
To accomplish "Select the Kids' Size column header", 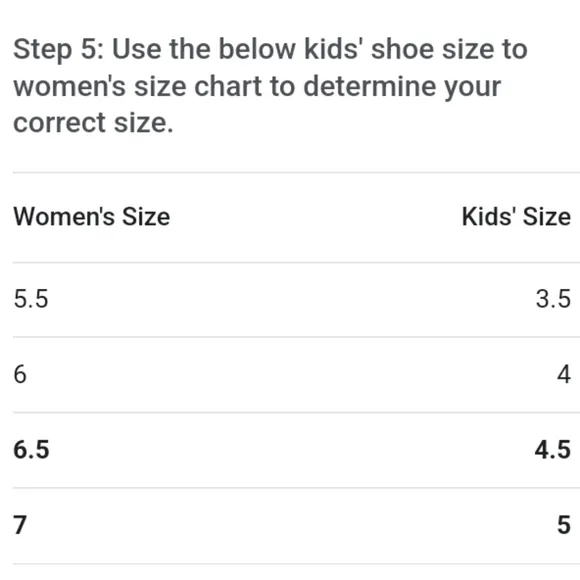I will click(516, 216).
